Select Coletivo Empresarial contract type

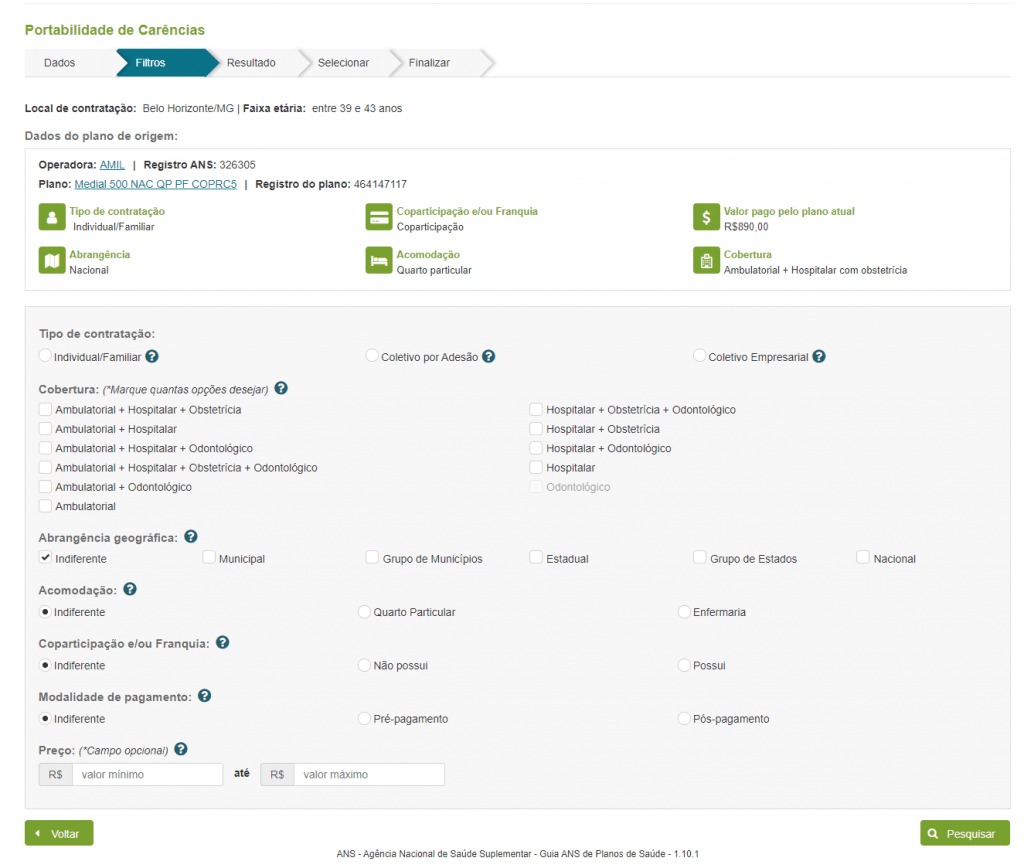click(699, 356)
